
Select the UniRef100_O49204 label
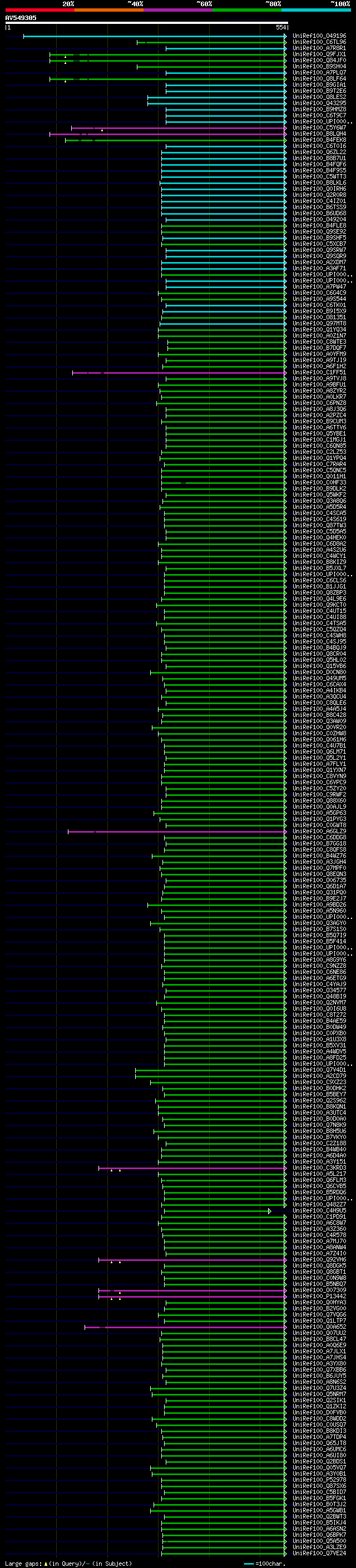[x=319, y=219]
